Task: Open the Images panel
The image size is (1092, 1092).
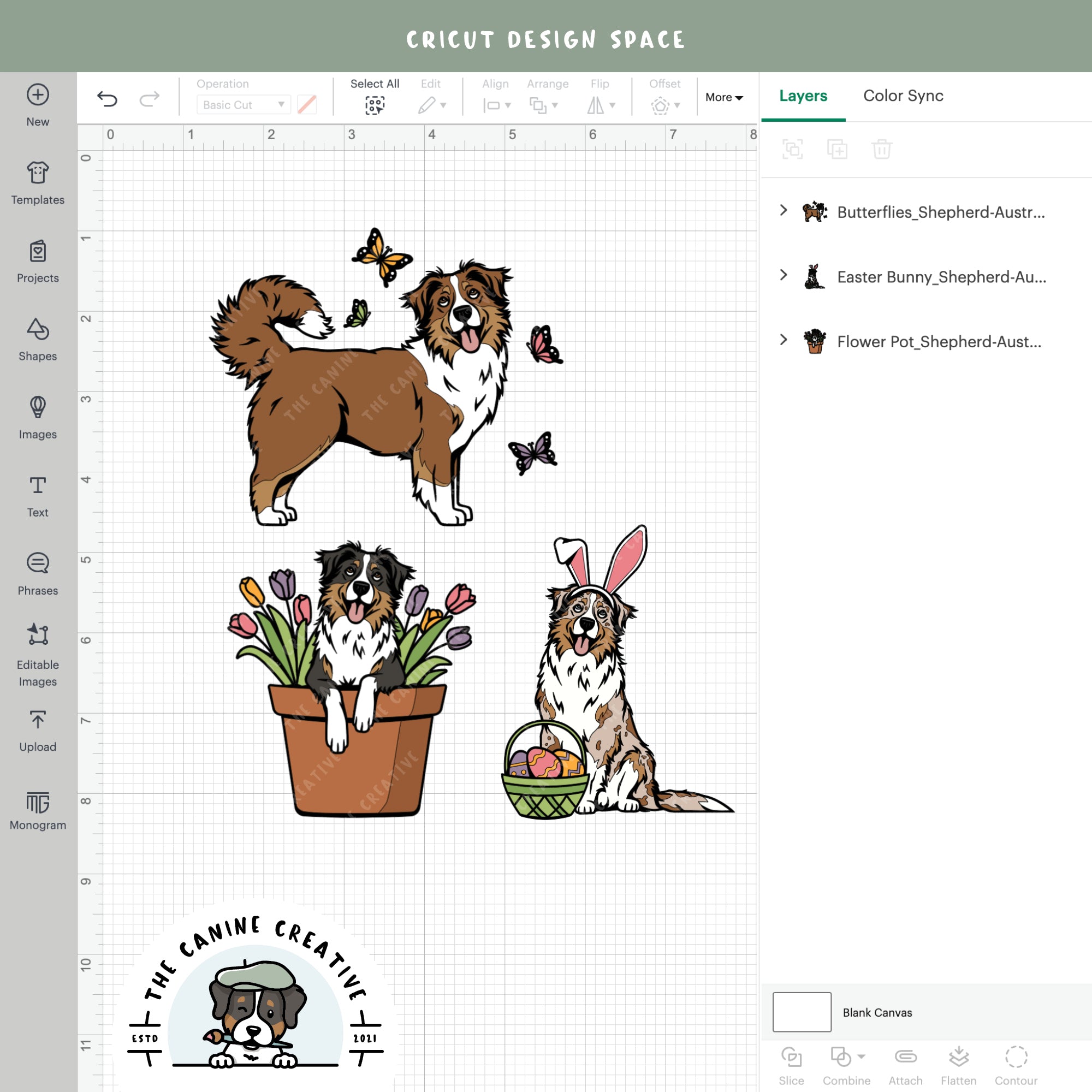Action: pos(37,417)
